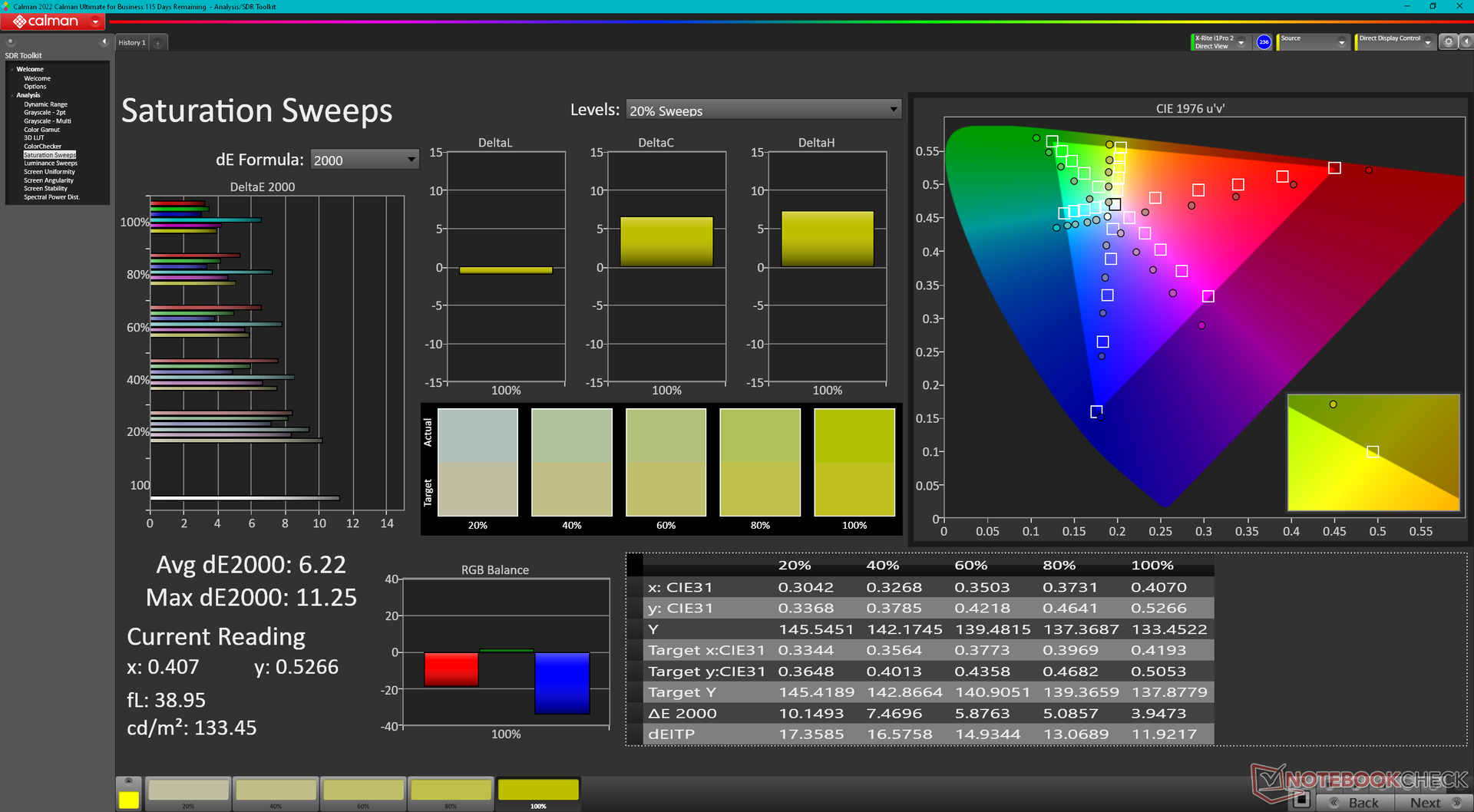Viewport: 1474px width, 812px height.
Task: Click the stop measurement square icon
Action: point(1301,800)
